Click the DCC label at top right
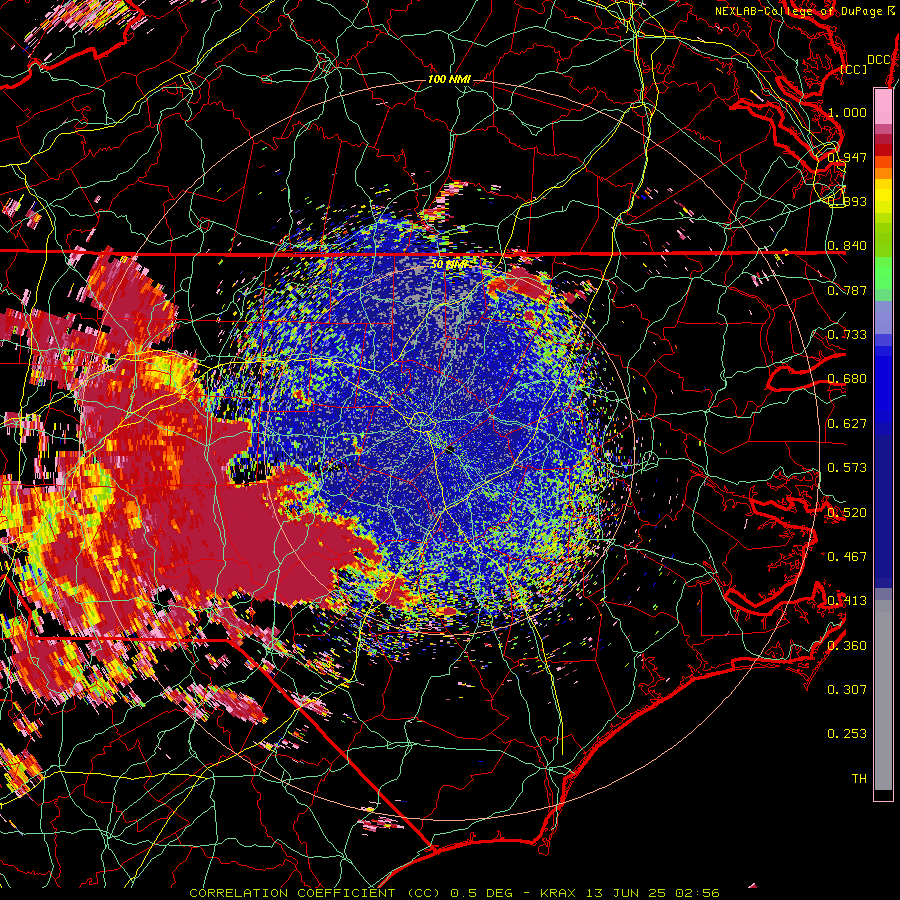 point(879,60)
